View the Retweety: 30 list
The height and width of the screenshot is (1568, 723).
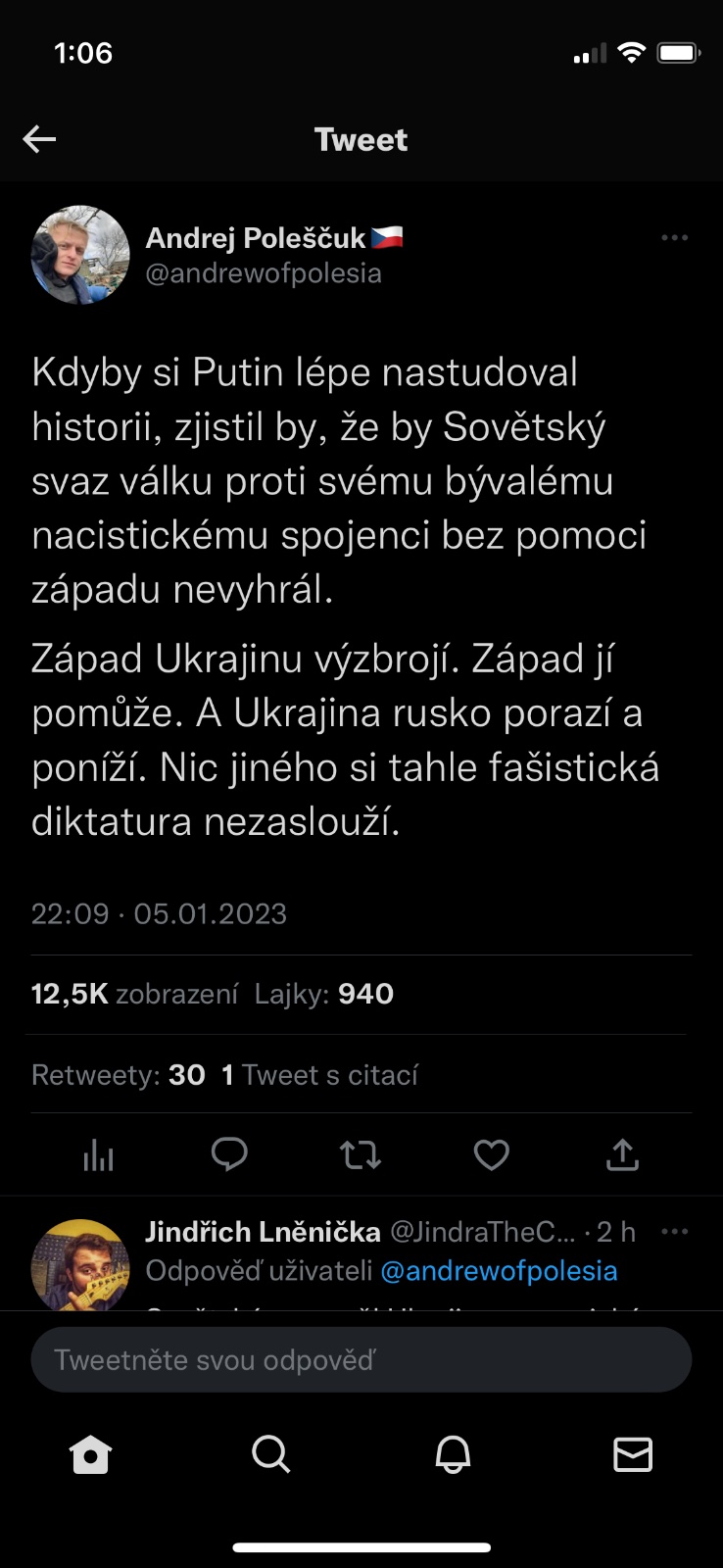point(119,1075)
